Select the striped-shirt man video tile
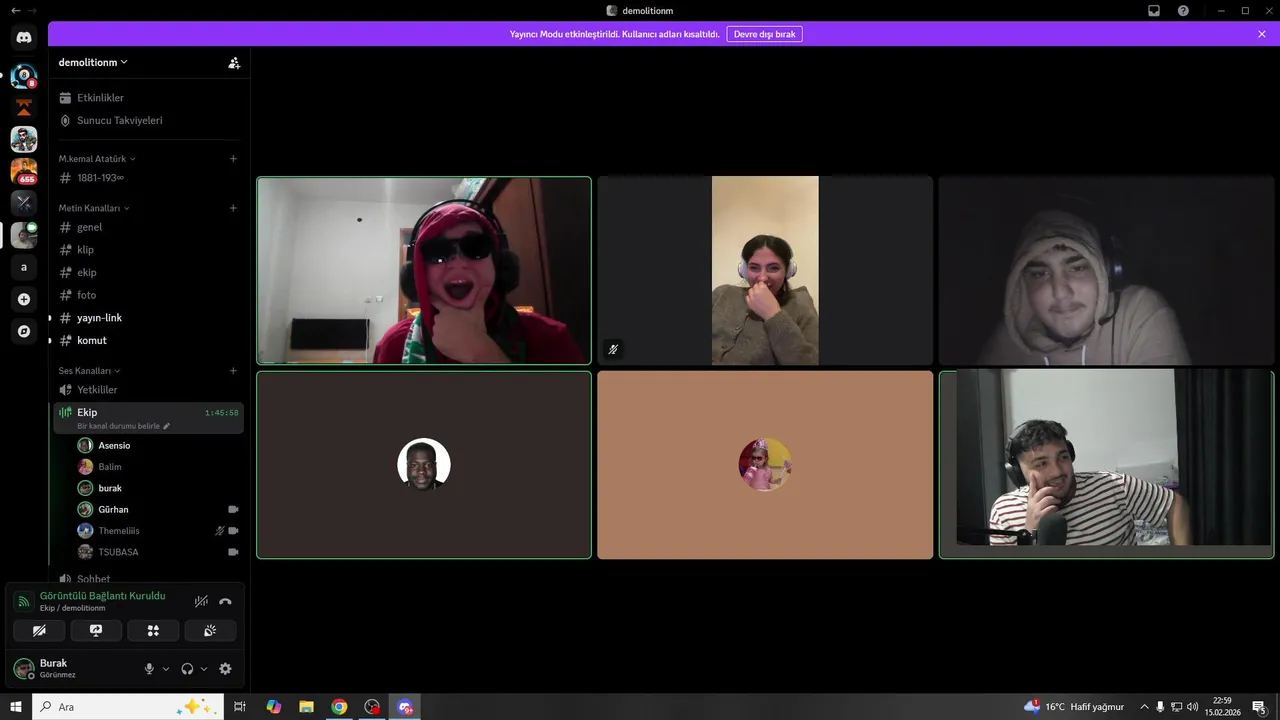The height and width of the screenshot is (720, 1280). point(1106,465)
